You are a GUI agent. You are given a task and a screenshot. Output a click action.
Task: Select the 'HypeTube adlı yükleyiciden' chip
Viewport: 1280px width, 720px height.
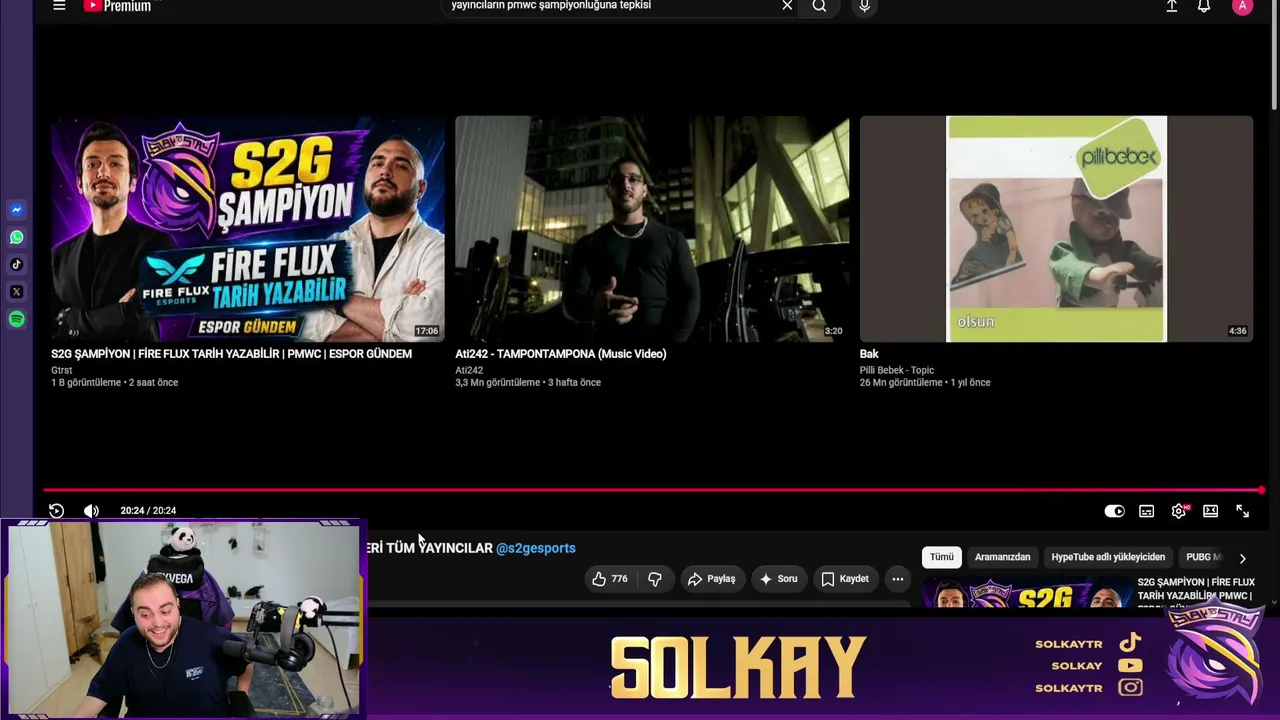[x=1108, y=557]
